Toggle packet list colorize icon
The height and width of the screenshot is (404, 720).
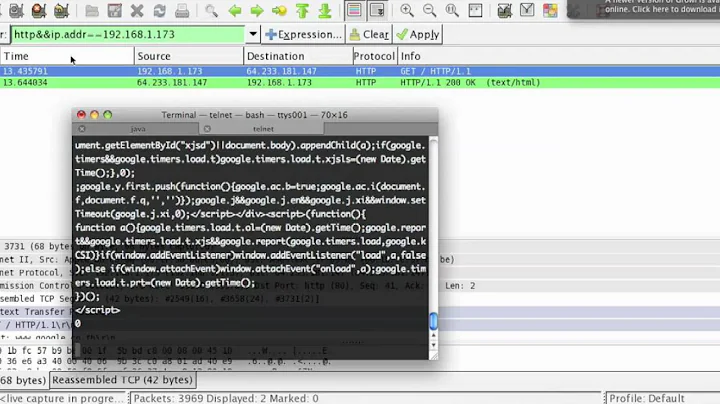(354, 11)
